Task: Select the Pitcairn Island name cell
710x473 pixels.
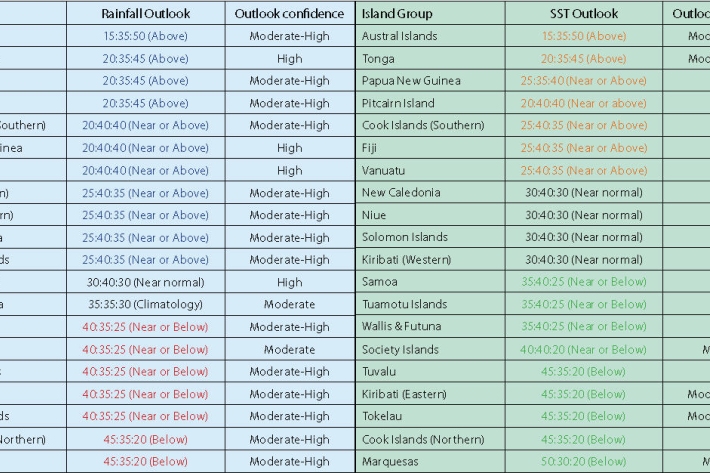Action: (x=398, y=103)
